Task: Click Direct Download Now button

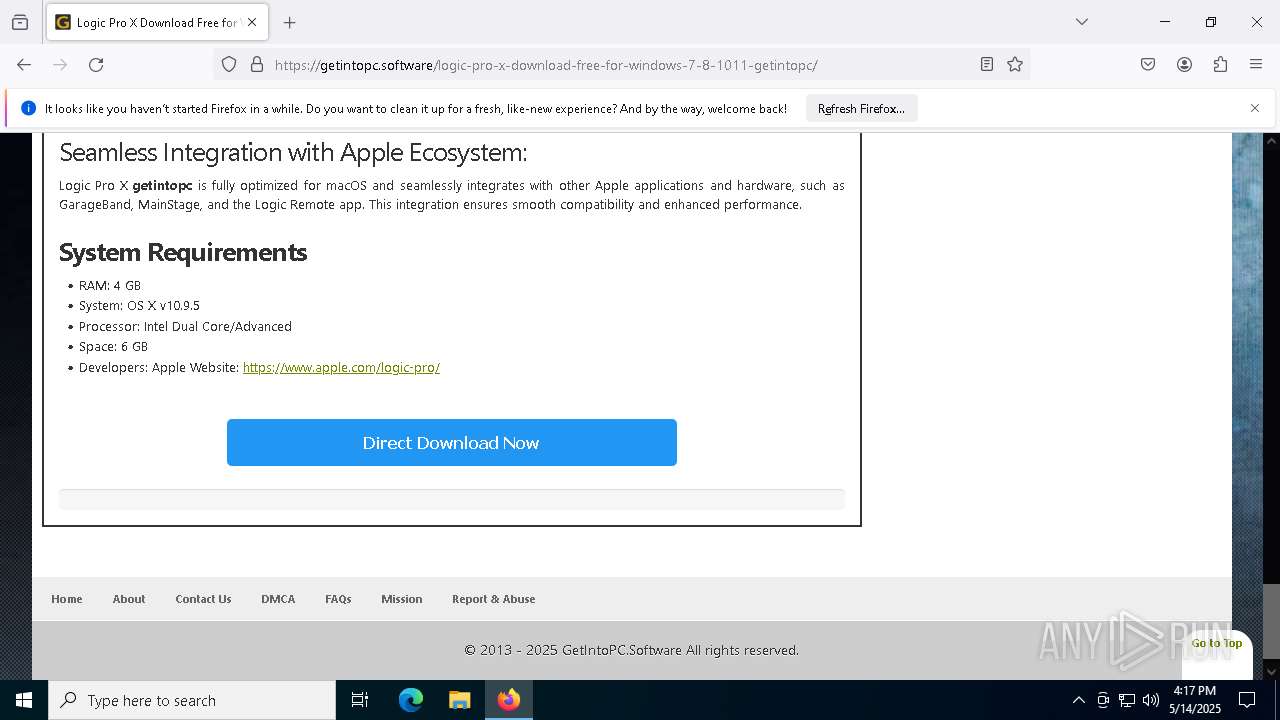Action: click(452, 443)
